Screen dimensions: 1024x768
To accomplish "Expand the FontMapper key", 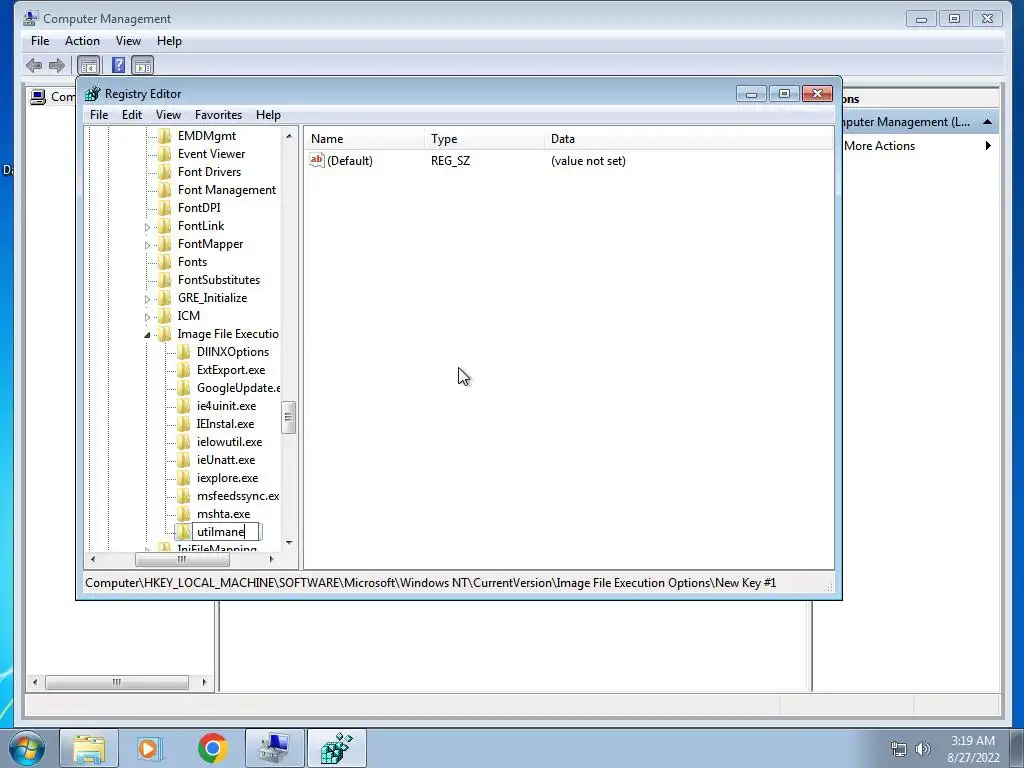I will click(147, 245).
